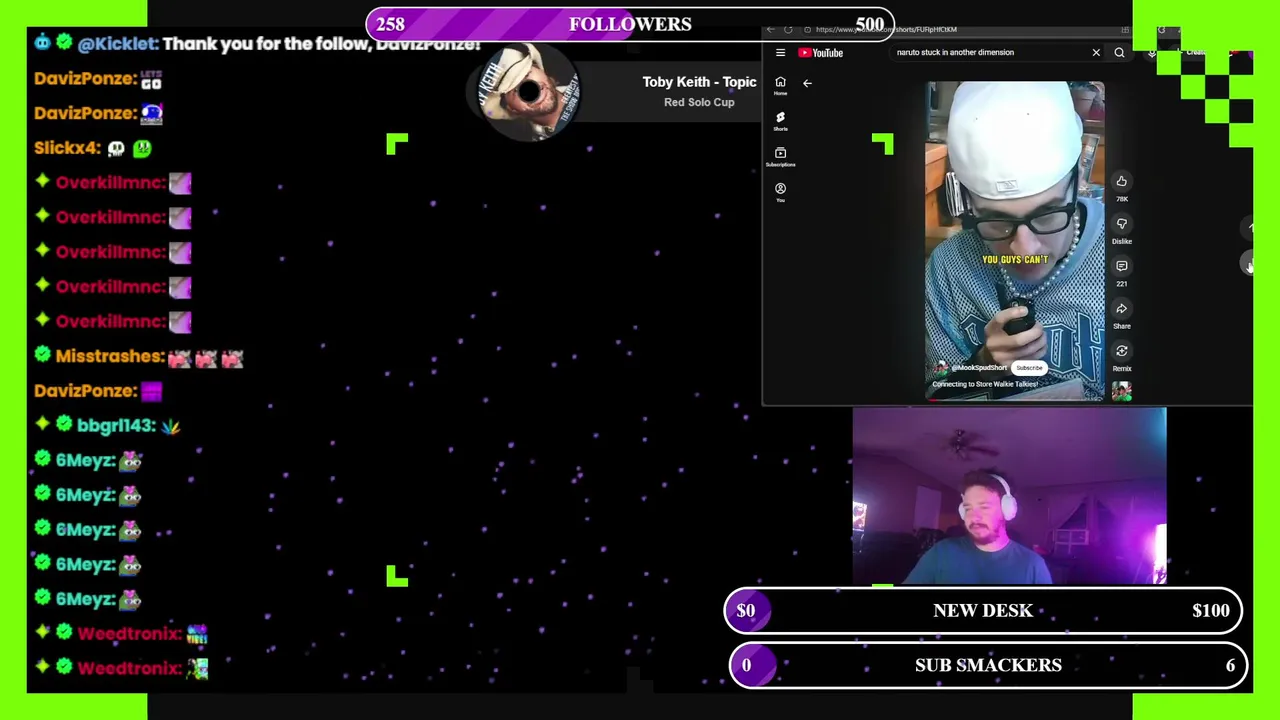Reload the browser page

point(788,30)
